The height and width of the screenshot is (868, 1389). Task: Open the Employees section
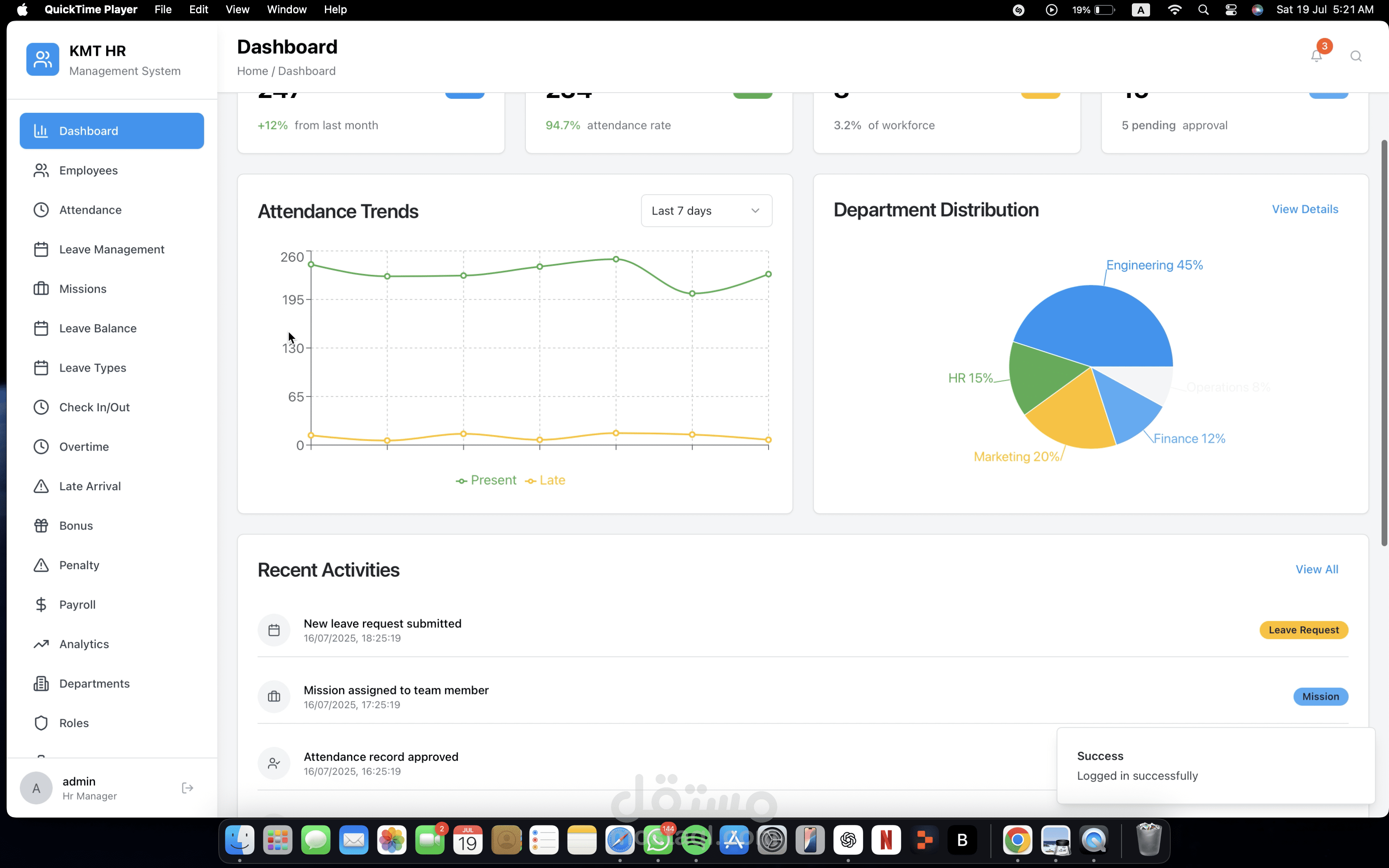click(111, 170)
